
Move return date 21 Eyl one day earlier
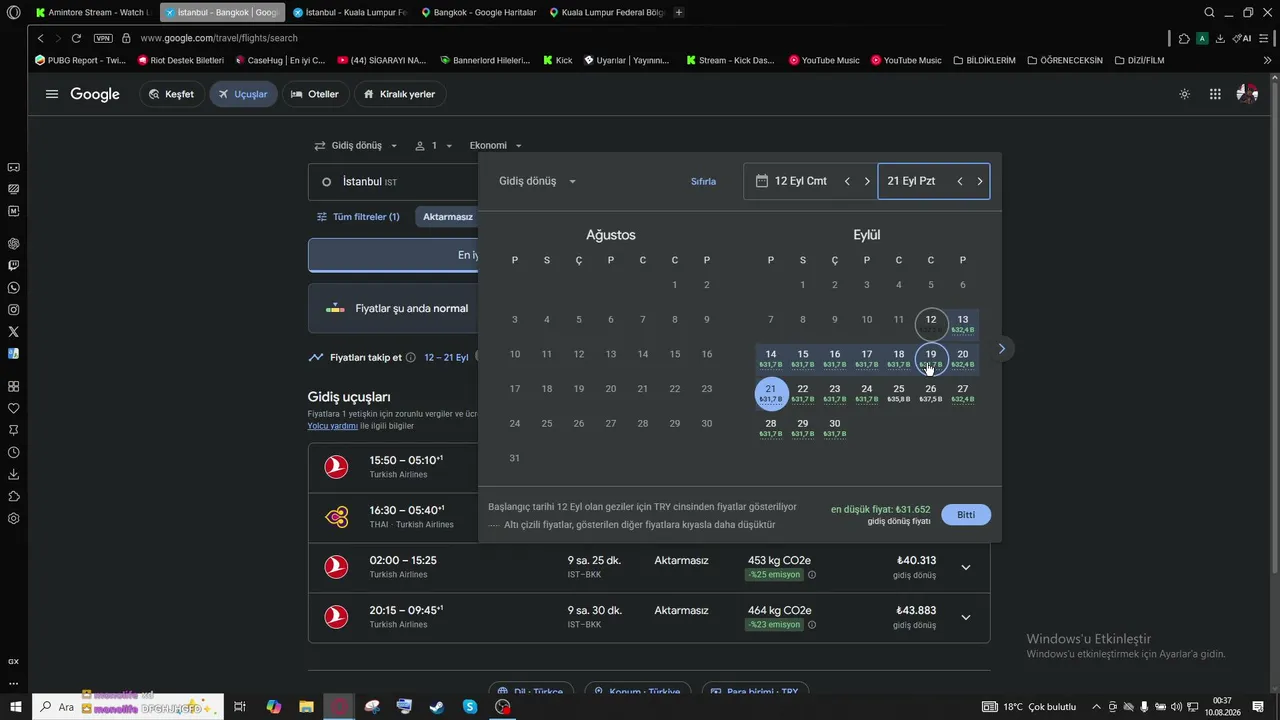click(x=960, y=181)
